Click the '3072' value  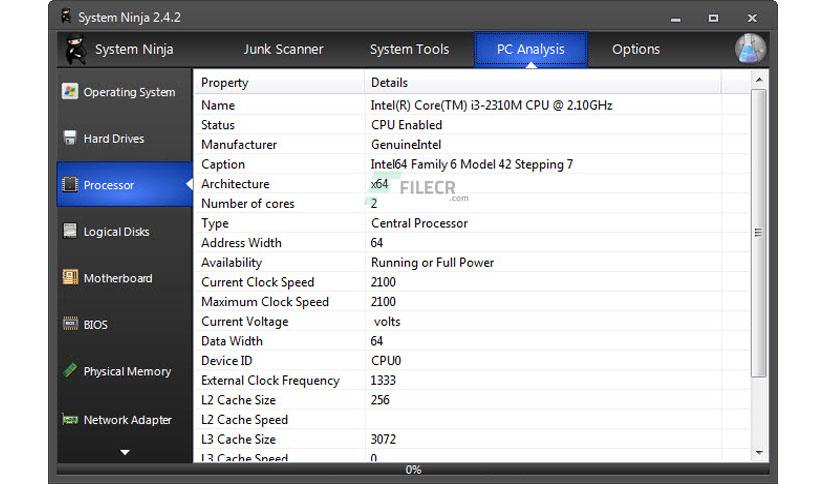tap(383, 439)
